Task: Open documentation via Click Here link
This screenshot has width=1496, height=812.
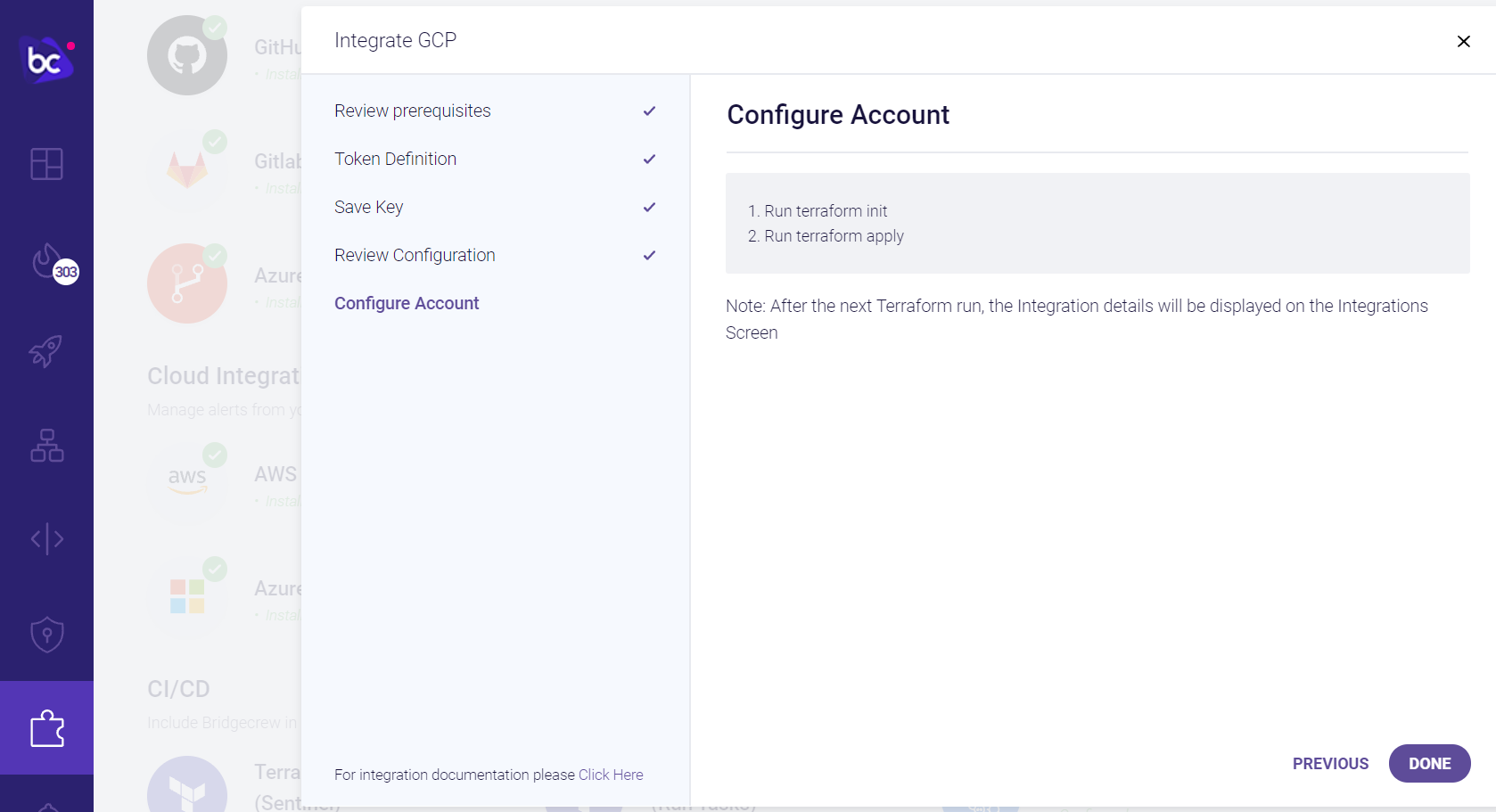Action: coord(611,775)
